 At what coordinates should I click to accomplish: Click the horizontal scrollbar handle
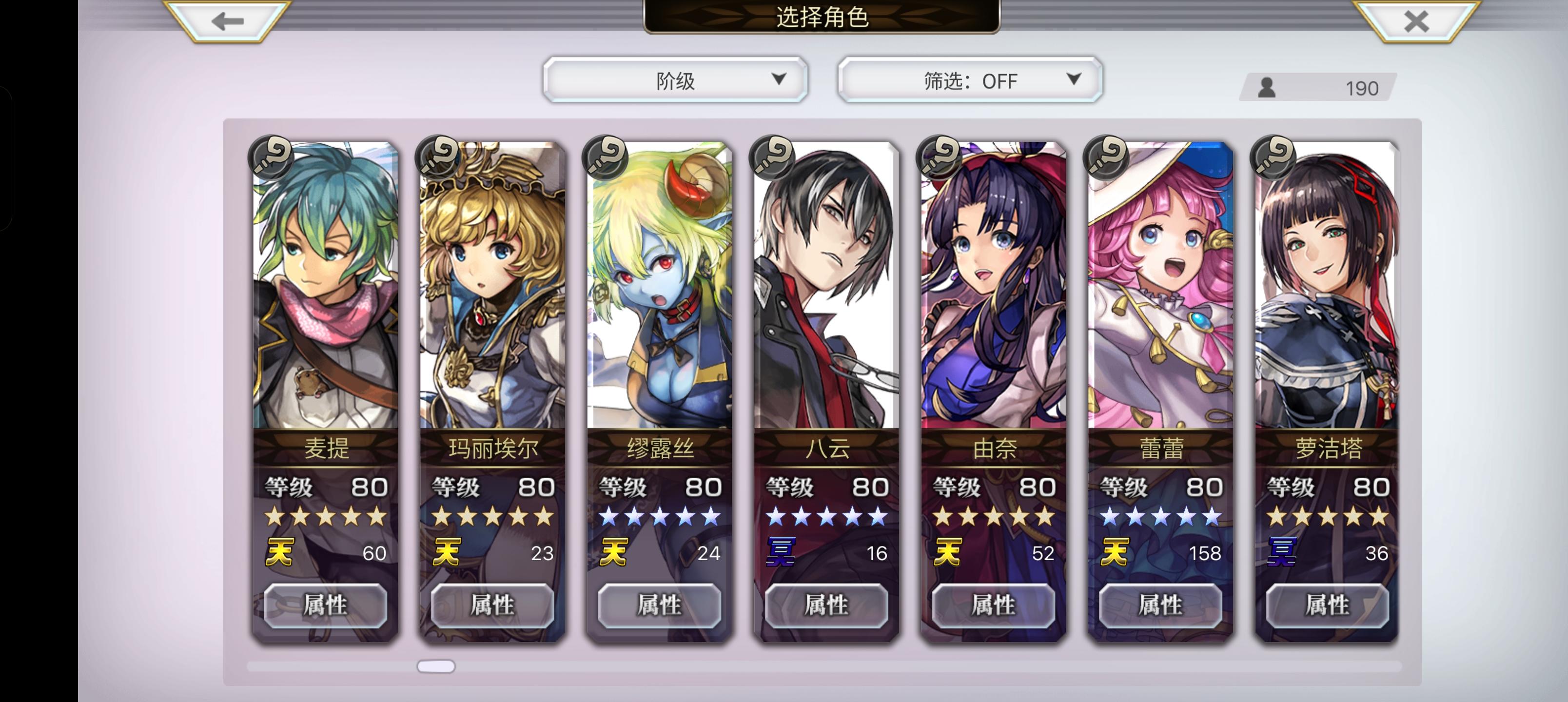click(x=436, y=666)
